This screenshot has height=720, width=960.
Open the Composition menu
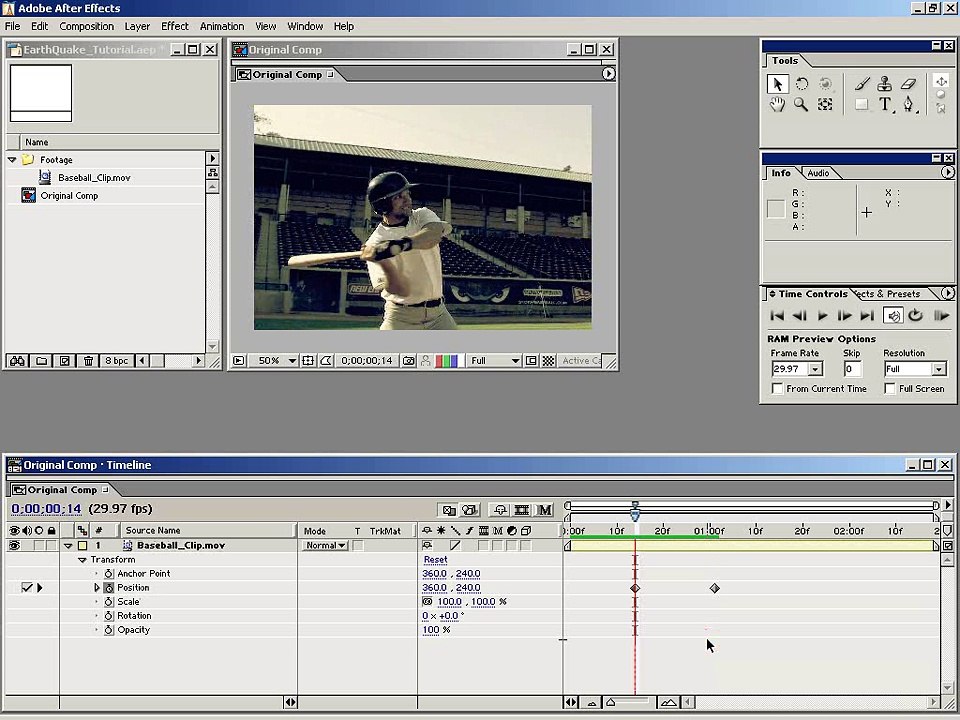click(x=86, y=26)
